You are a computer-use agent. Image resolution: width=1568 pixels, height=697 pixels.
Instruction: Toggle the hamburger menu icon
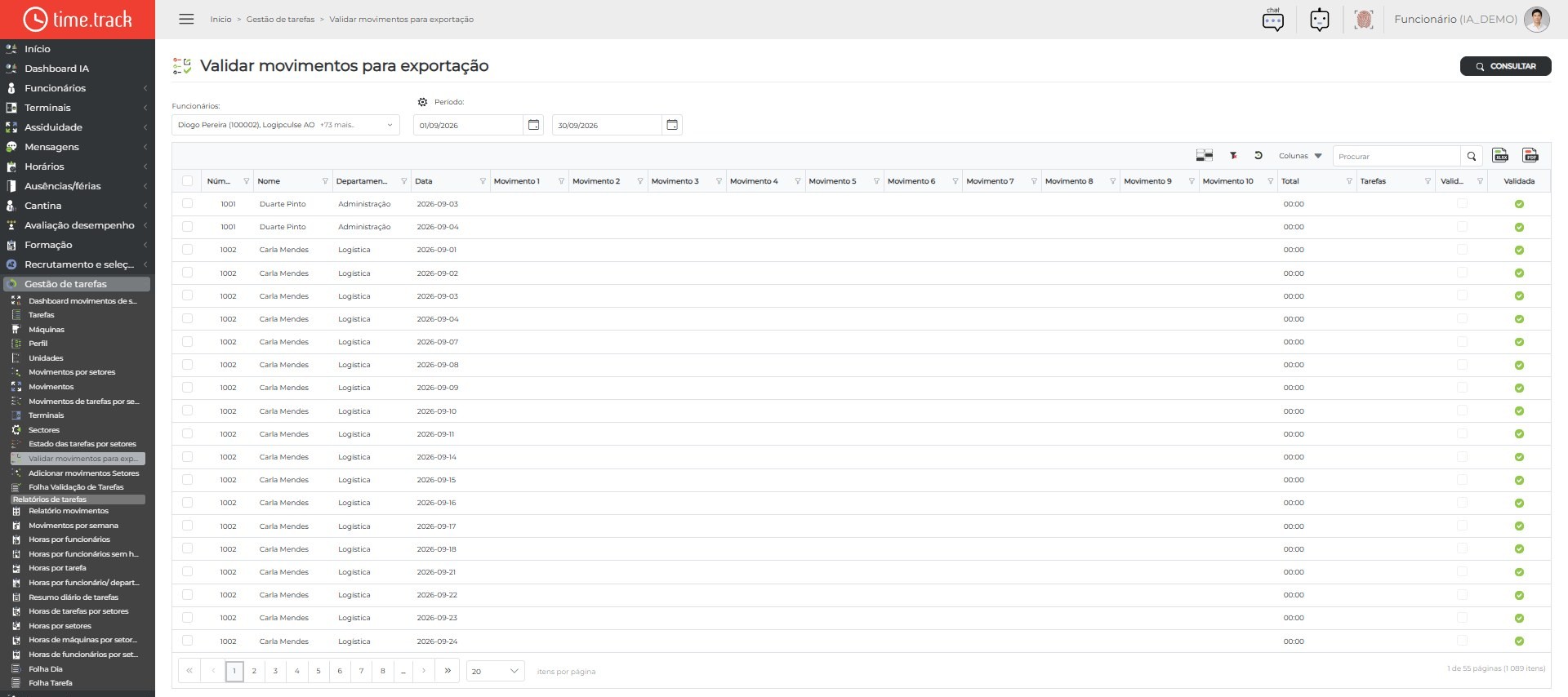point(186,19)
